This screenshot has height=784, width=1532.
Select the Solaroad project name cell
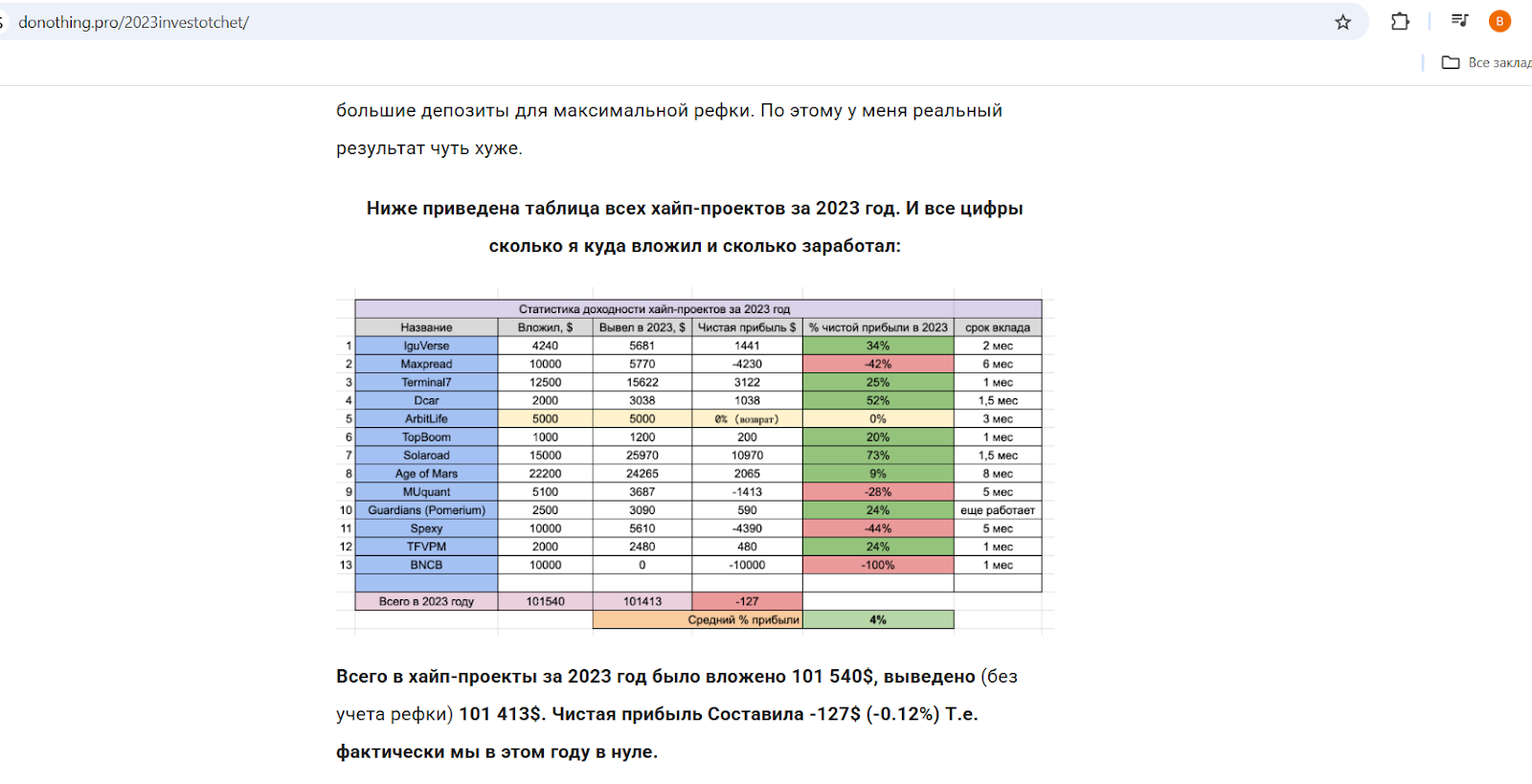426,455
